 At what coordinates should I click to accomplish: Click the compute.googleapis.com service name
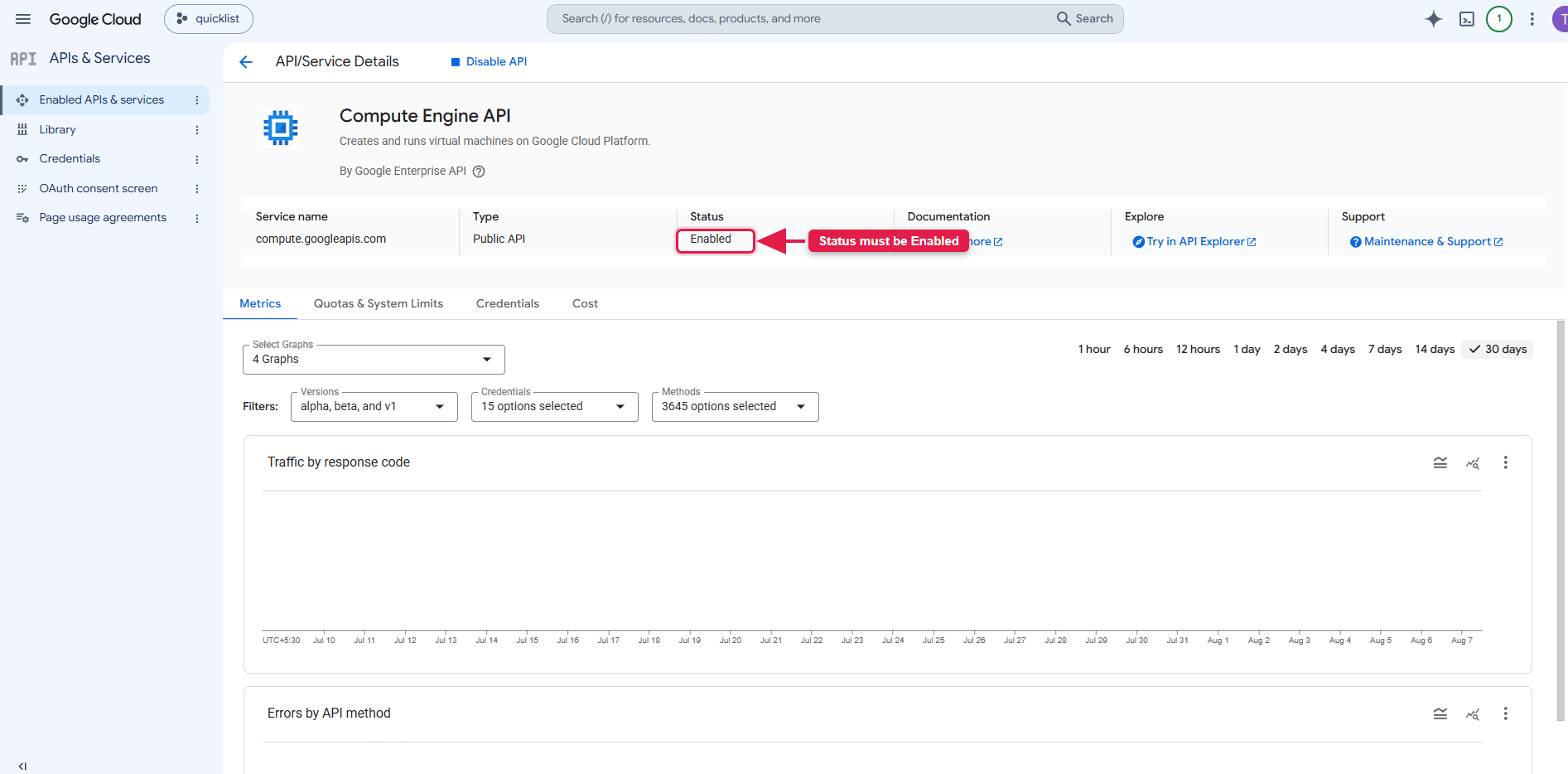(321, 239)
